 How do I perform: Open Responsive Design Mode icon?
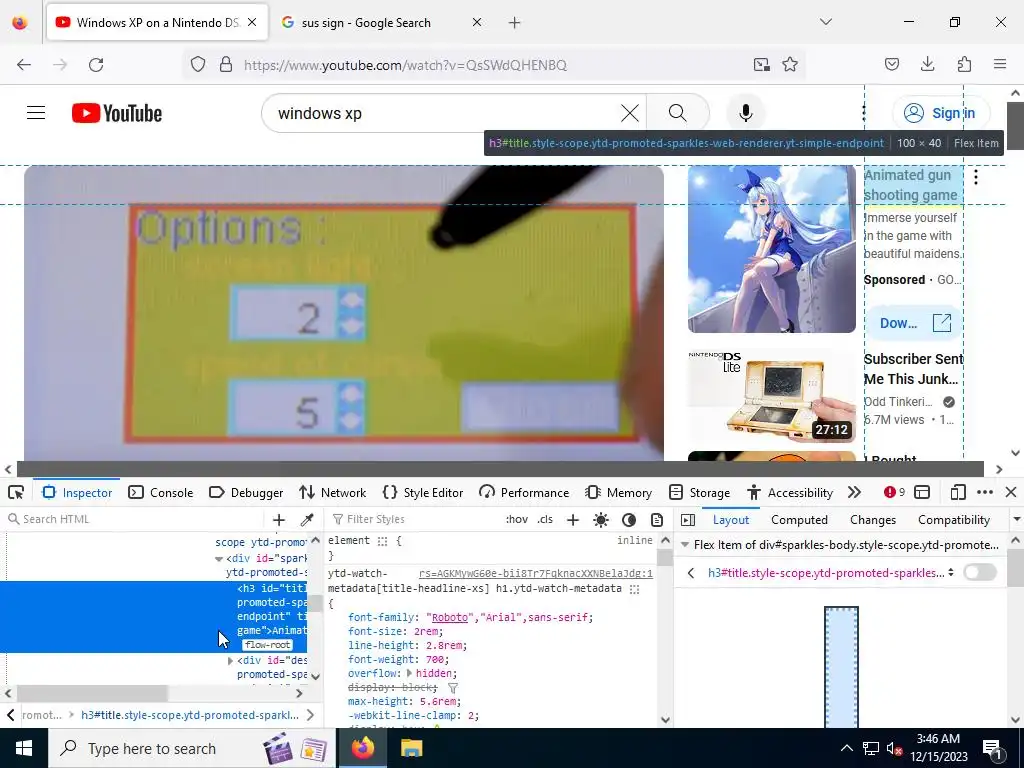958,492
